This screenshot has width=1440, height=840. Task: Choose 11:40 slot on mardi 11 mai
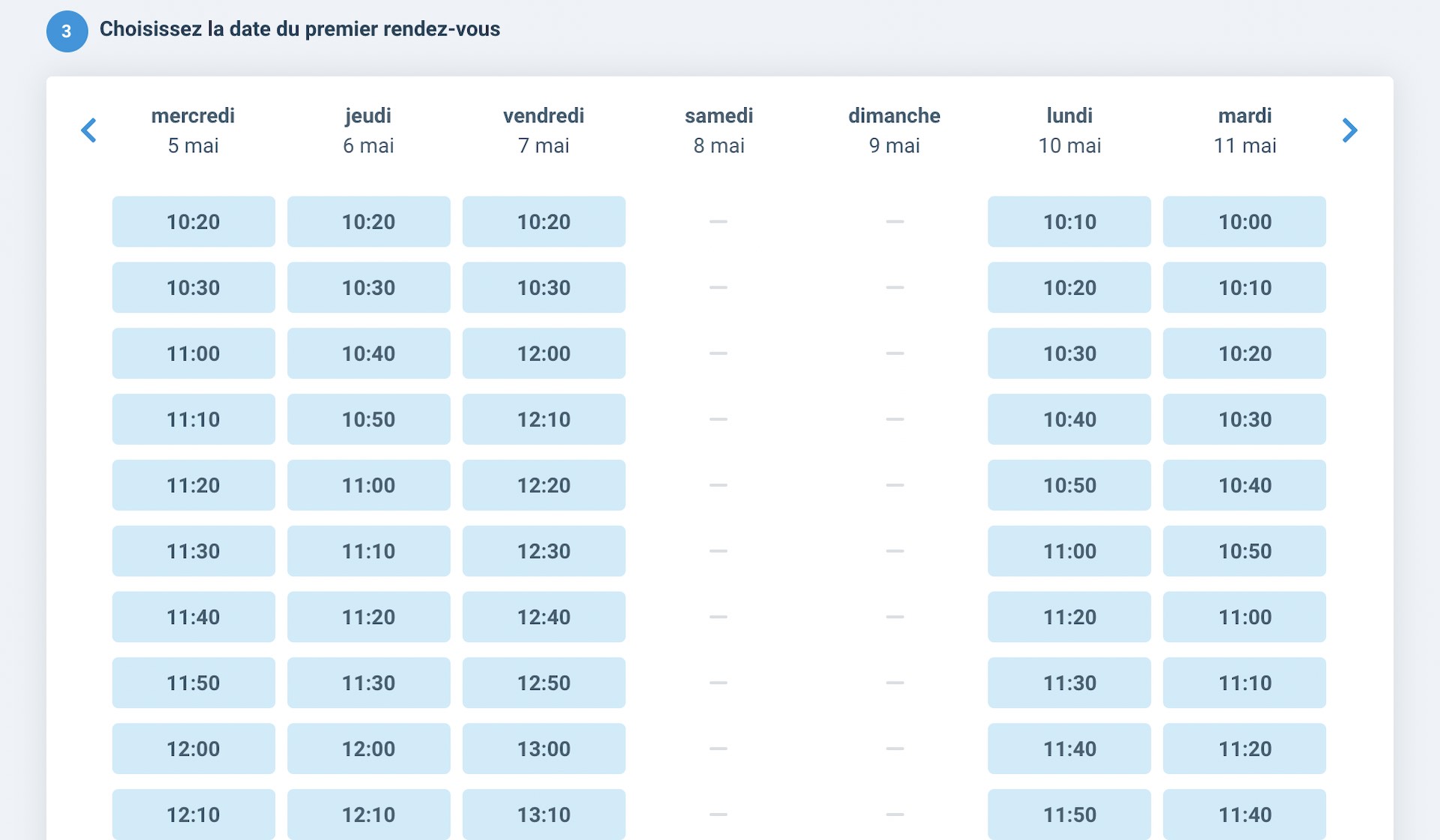pos(1244,814)
